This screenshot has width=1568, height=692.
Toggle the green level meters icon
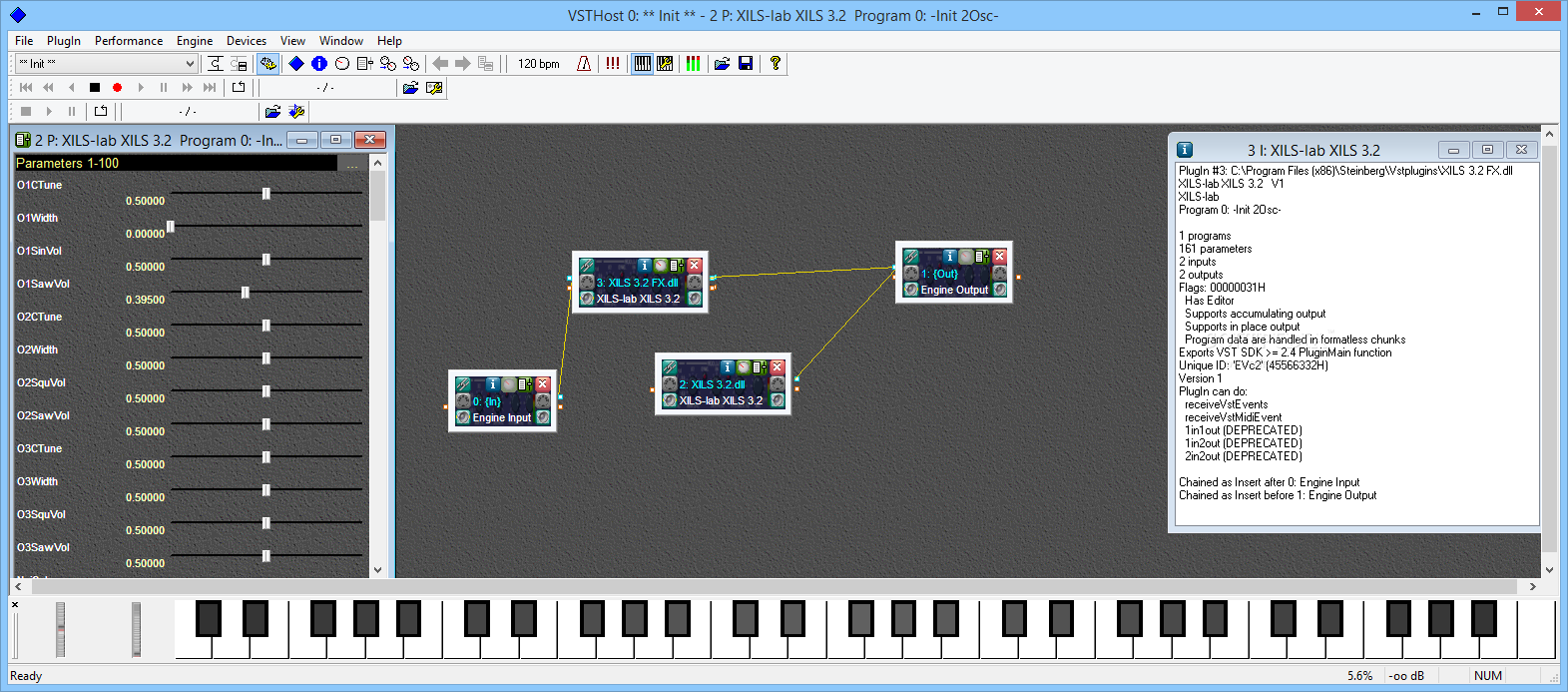(693, 63)
